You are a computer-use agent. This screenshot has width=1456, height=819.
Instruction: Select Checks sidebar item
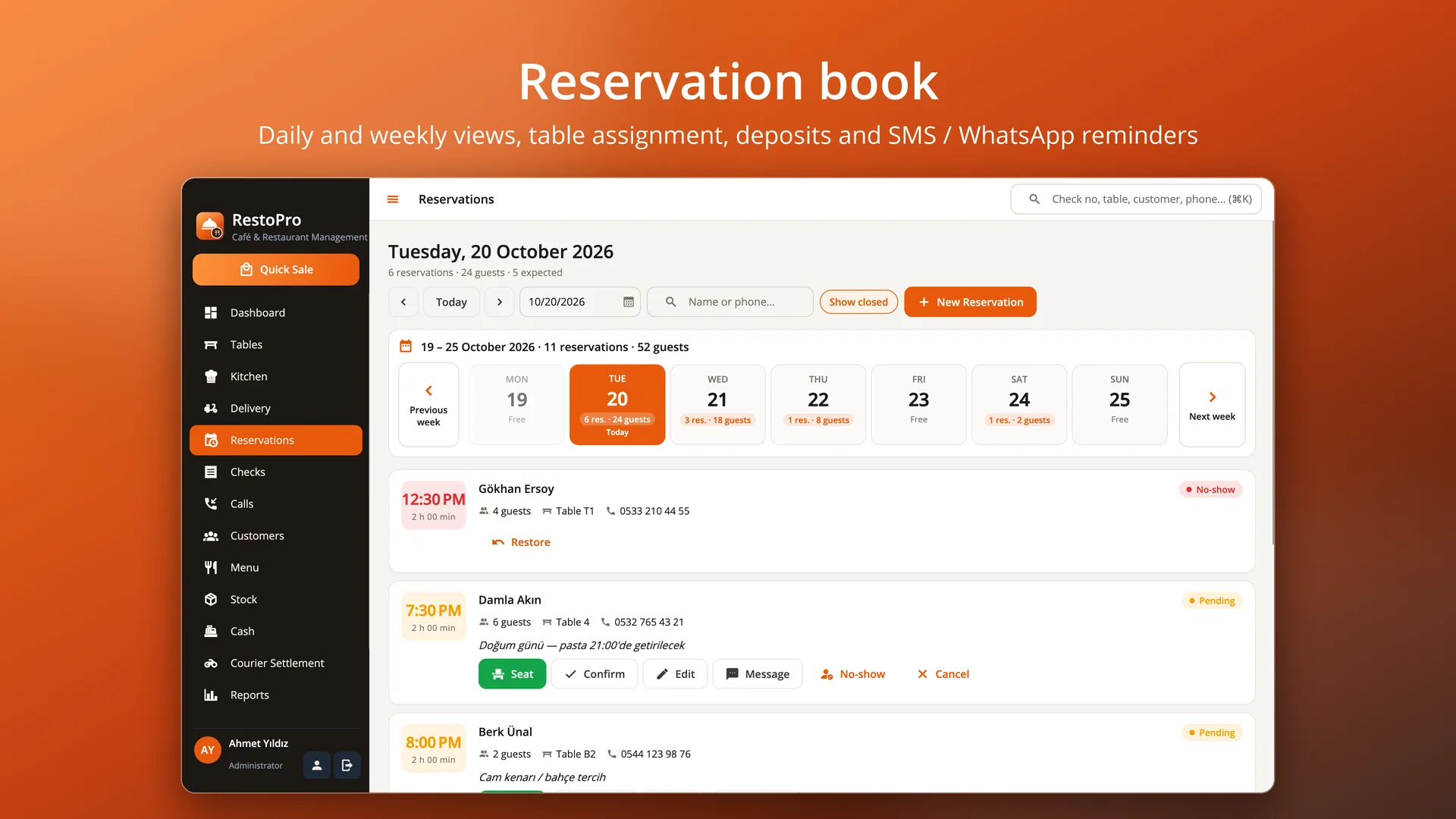[x=276, y=472]
